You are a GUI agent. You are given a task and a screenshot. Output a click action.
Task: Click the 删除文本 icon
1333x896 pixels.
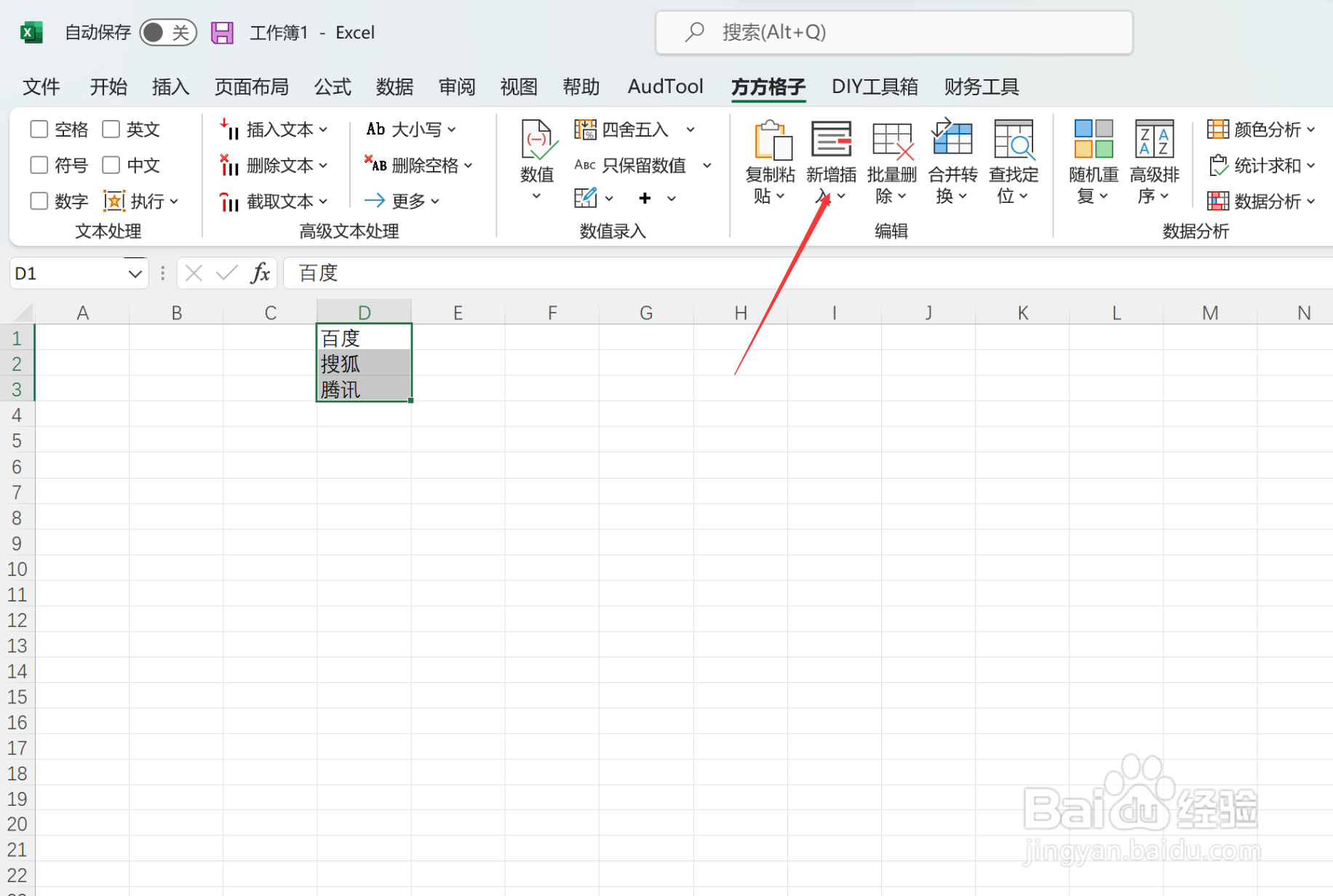(229, 165)
